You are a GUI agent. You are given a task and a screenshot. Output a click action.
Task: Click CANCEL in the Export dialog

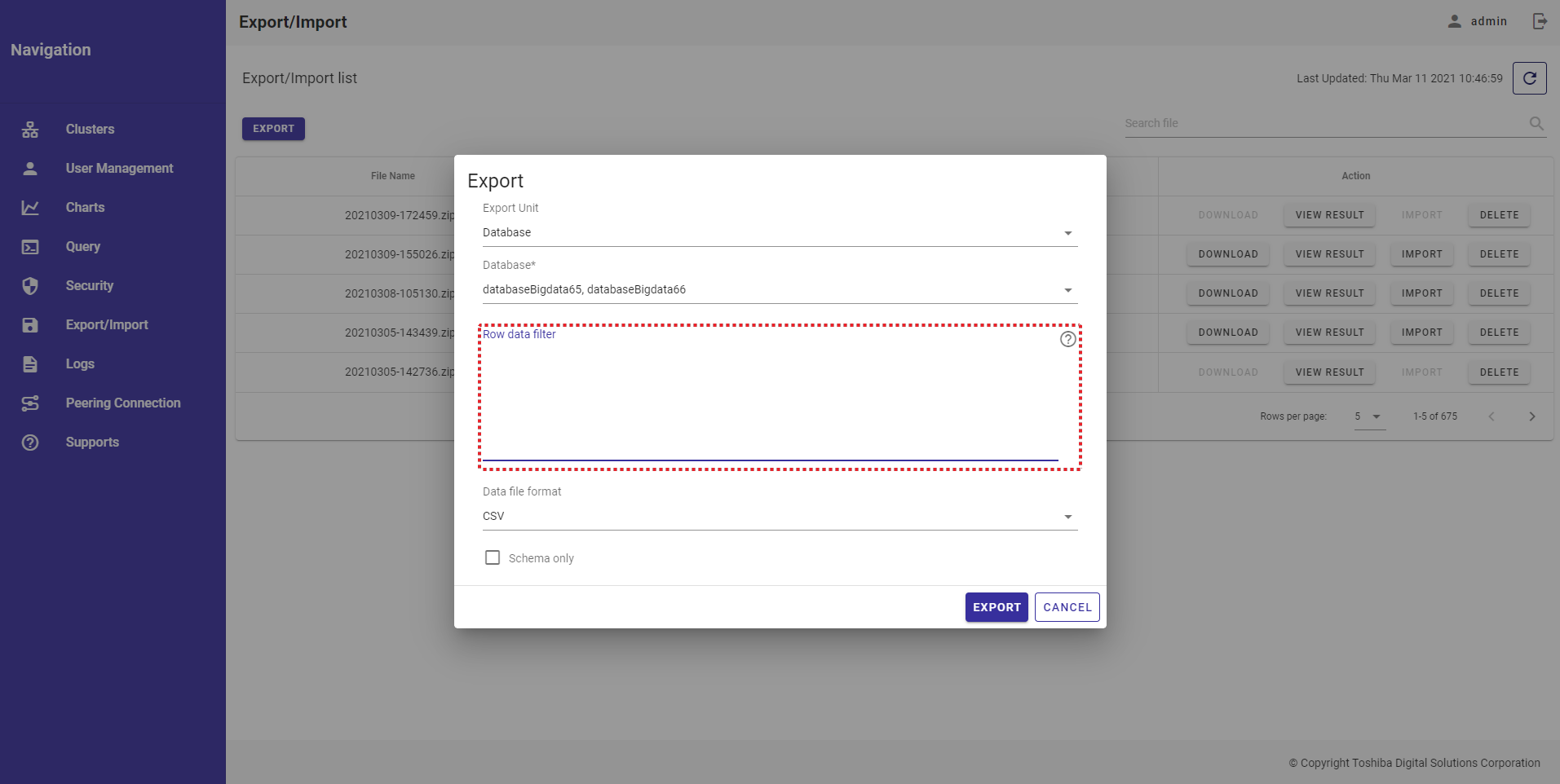[1067, 607]
